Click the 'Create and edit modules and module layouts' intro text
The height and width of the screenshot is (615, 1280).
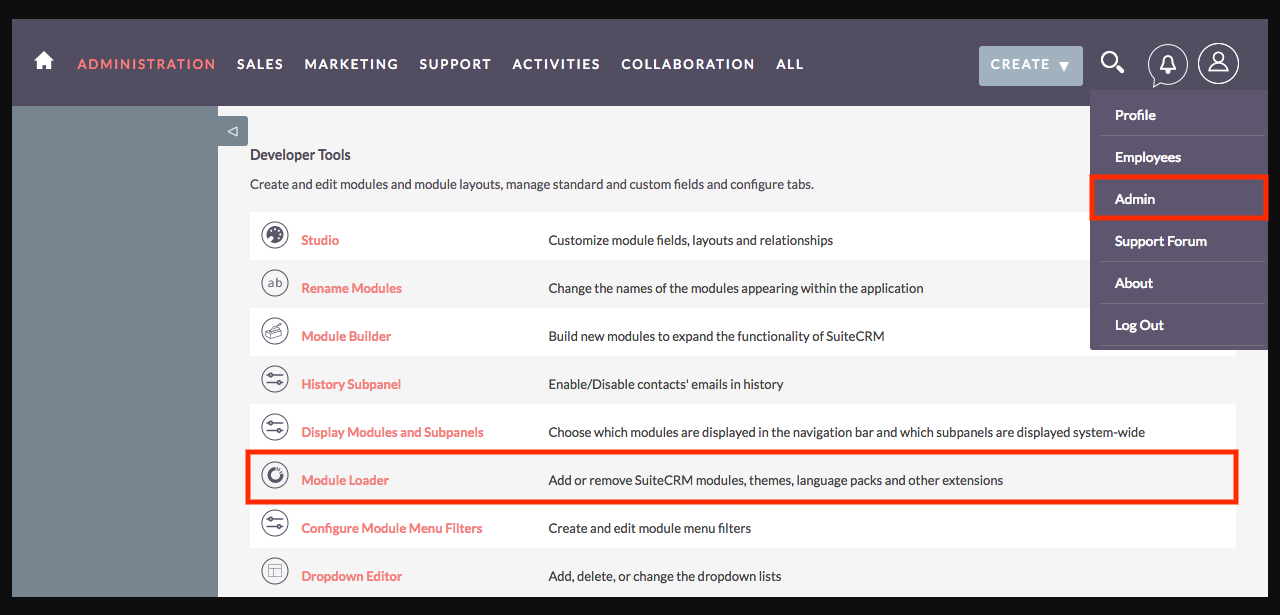pos(532,184)
